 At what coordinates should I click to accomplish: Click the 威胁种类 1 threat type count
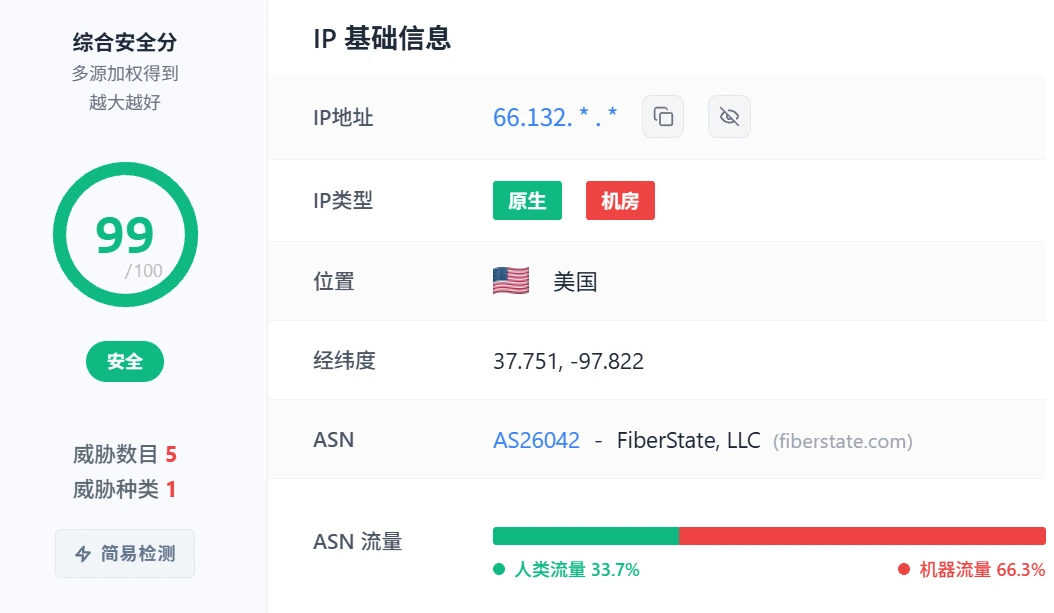pos(125,489)
